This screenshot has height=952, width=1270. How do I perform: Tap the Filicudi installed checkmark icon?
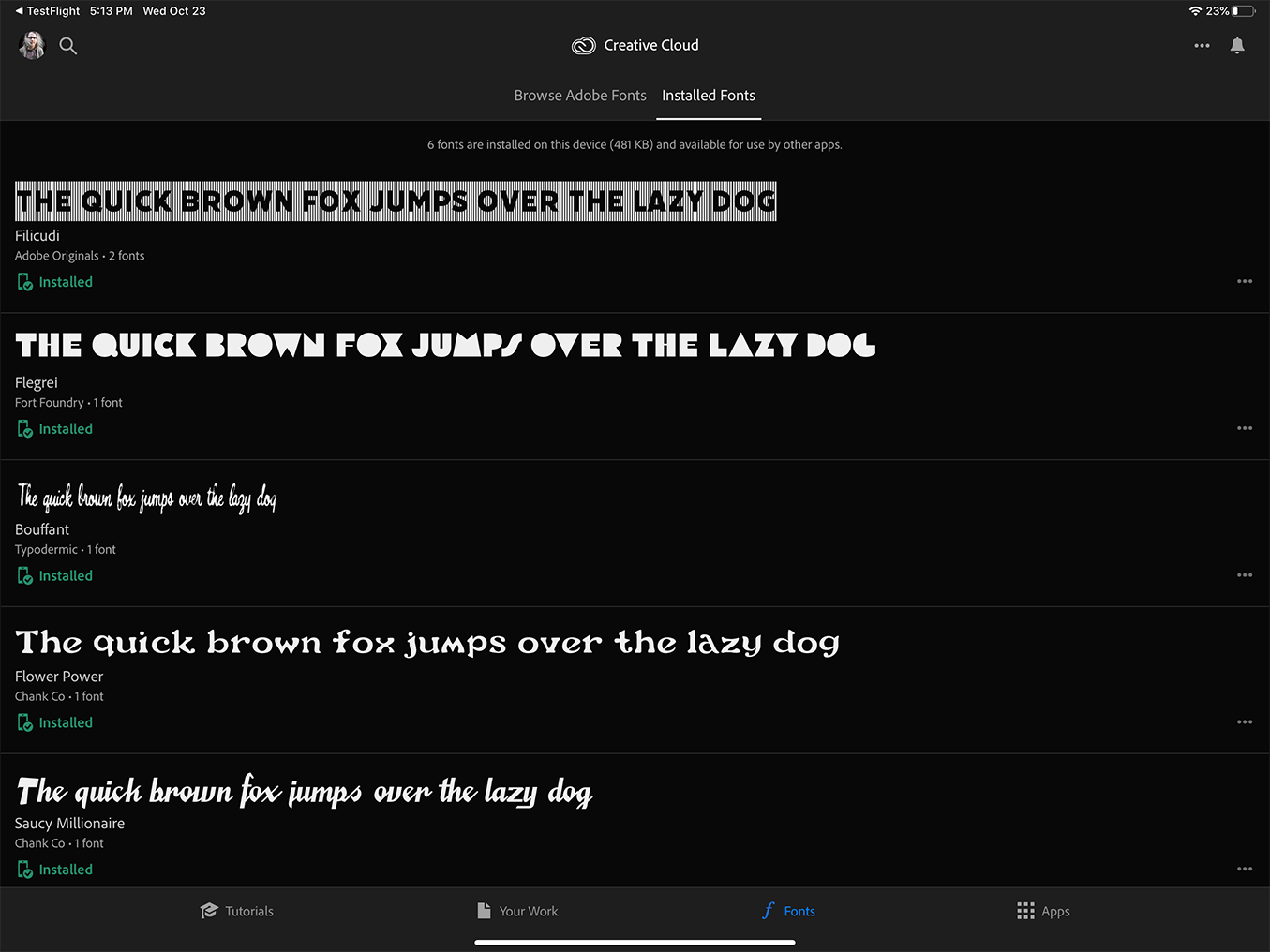(x=25, y=282)
